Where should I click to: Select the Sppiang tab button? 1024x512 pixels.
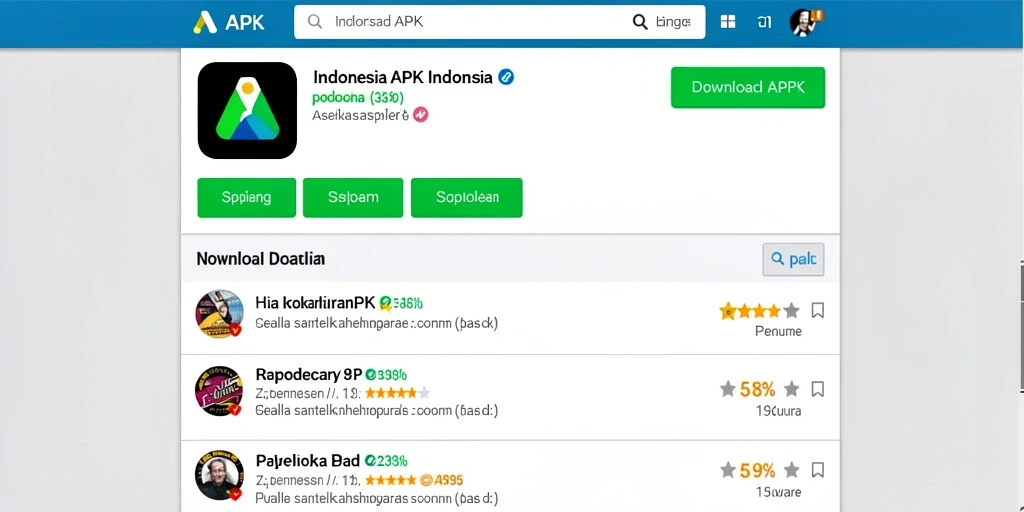click(x=246, y=197)
